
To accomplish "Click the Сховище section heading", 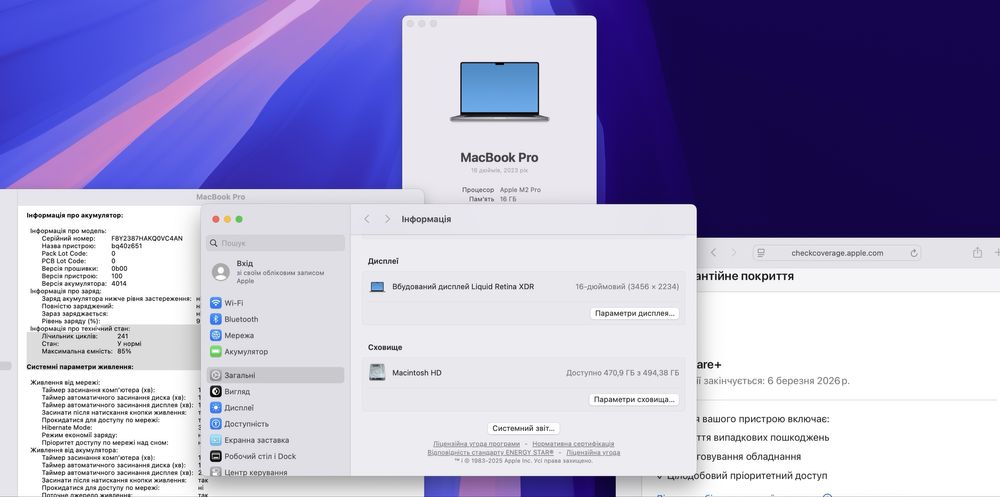I will coord(385,347).
